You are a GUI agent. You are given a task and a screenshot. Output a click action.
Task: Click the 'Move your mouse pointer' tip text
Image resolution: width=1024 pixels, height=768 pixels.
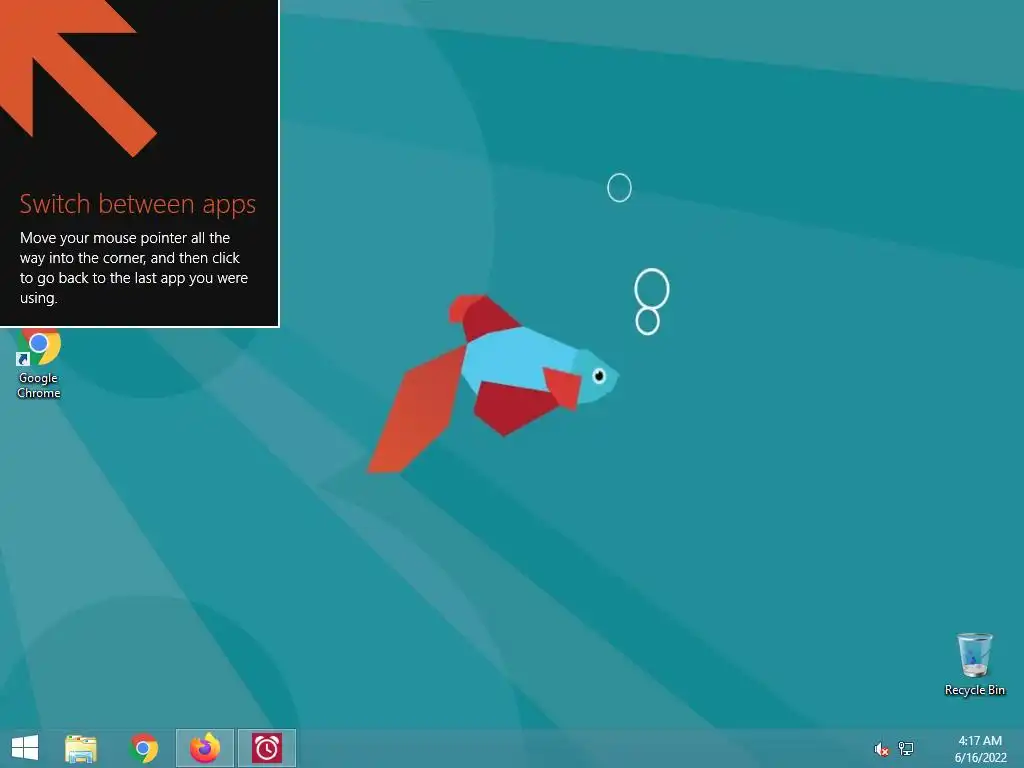tap(134, 268)
